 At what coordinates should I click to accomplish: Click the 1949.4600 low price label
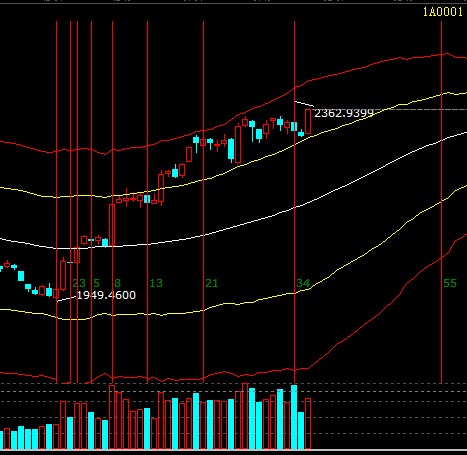click(106, 295)
